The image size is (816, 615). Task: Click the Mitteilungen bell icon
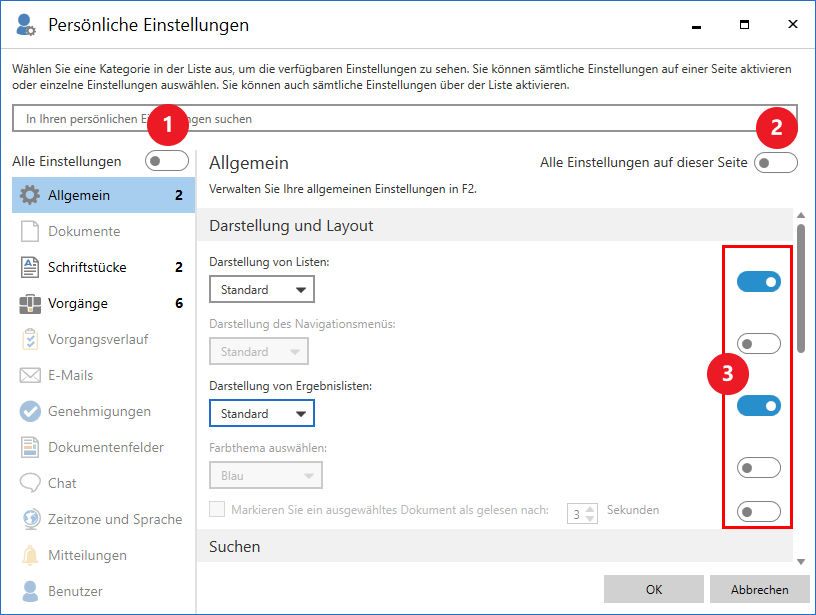tap(30, 555)
